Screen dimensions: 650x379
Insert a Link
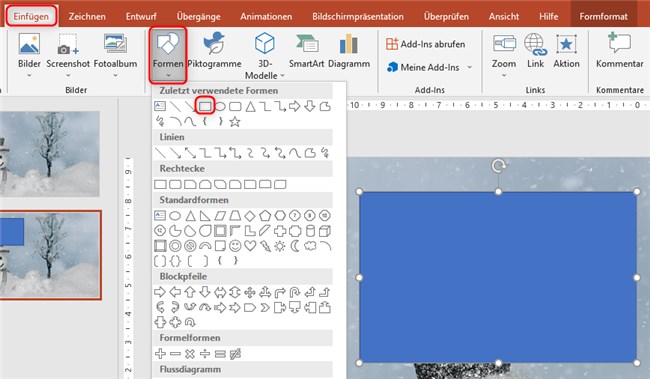(535, 51)
